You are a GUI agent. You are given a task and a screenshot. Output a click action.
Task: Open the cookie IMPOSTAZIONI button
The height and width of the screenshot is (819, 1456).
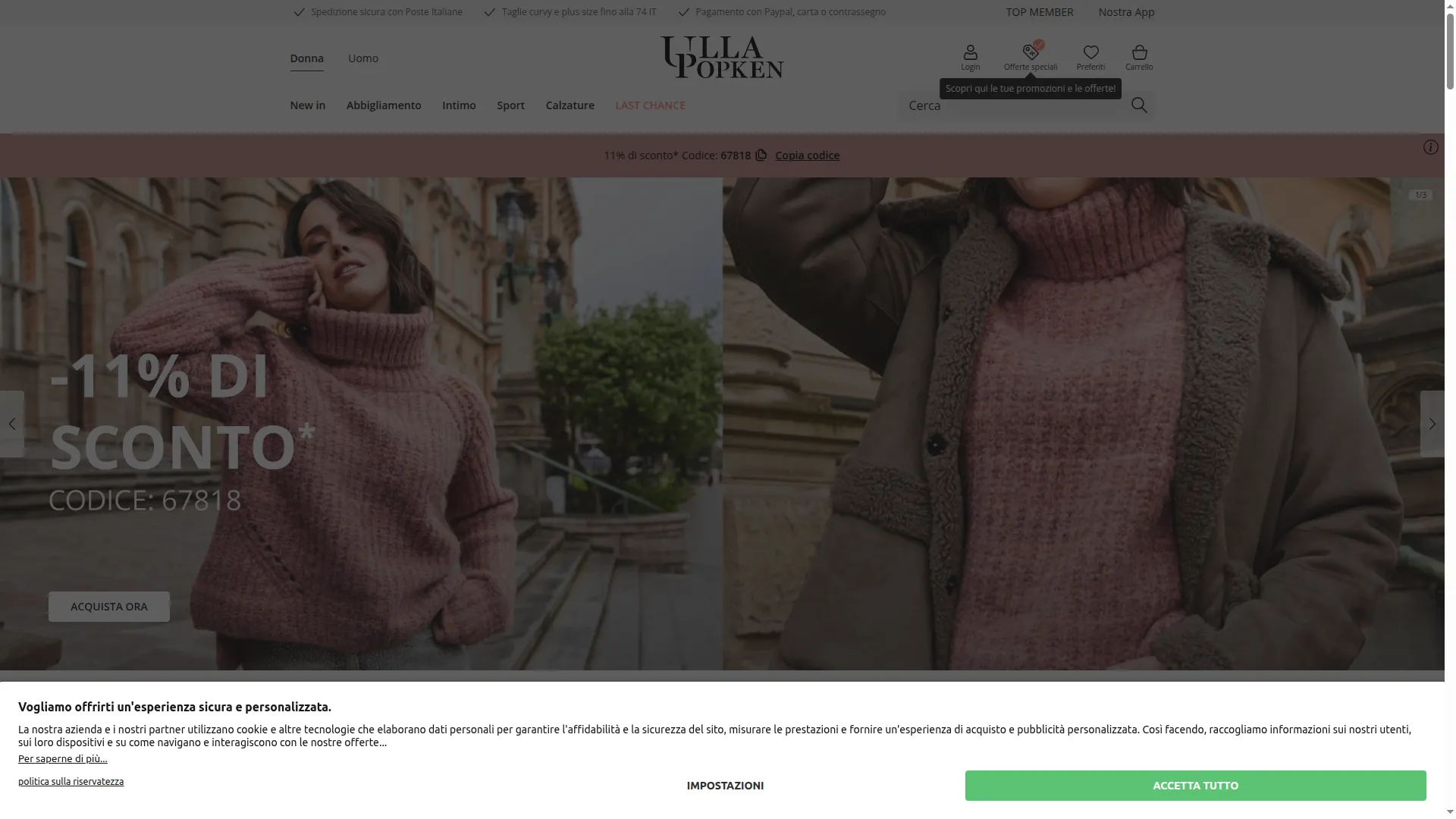point(724,786)
